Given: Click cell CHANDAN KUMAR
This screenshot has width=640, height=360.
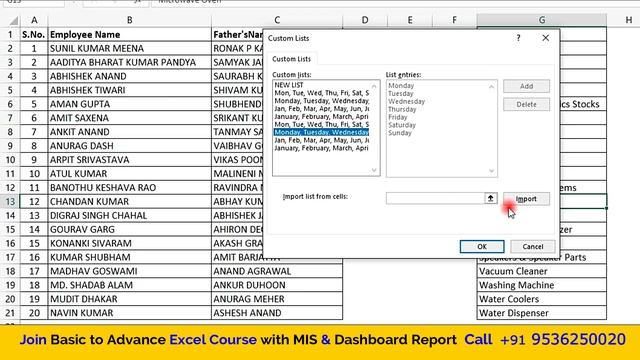Looking at the screenshot, I should point(129,202).
